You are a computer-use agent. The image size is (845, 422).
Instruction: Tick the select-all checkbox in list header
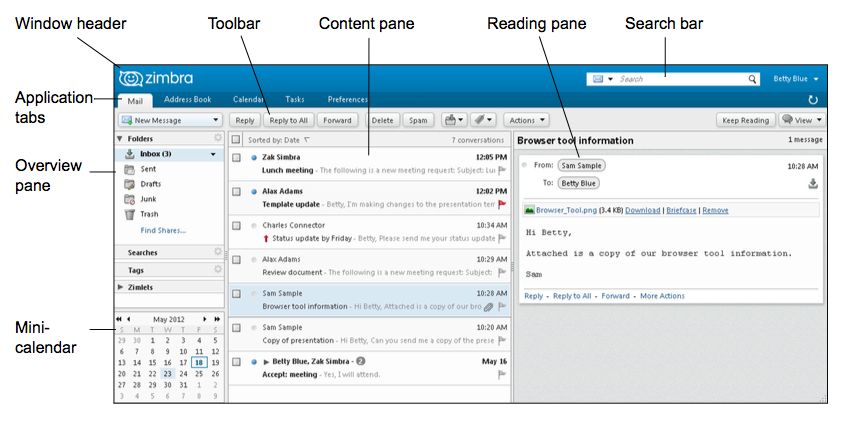(x=236, y=140)
